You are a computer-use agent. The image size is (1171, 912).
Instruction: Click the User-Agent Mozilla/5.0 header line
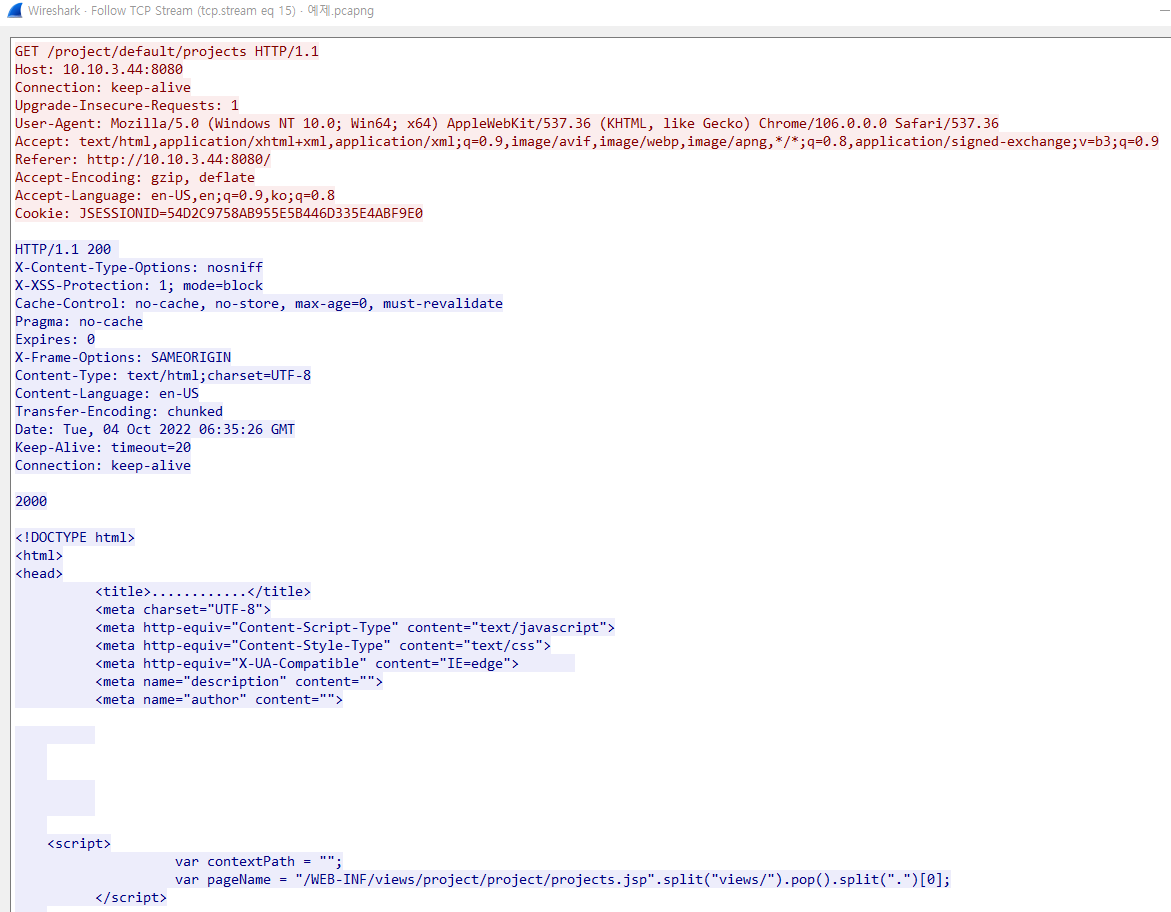click(506, 123)
